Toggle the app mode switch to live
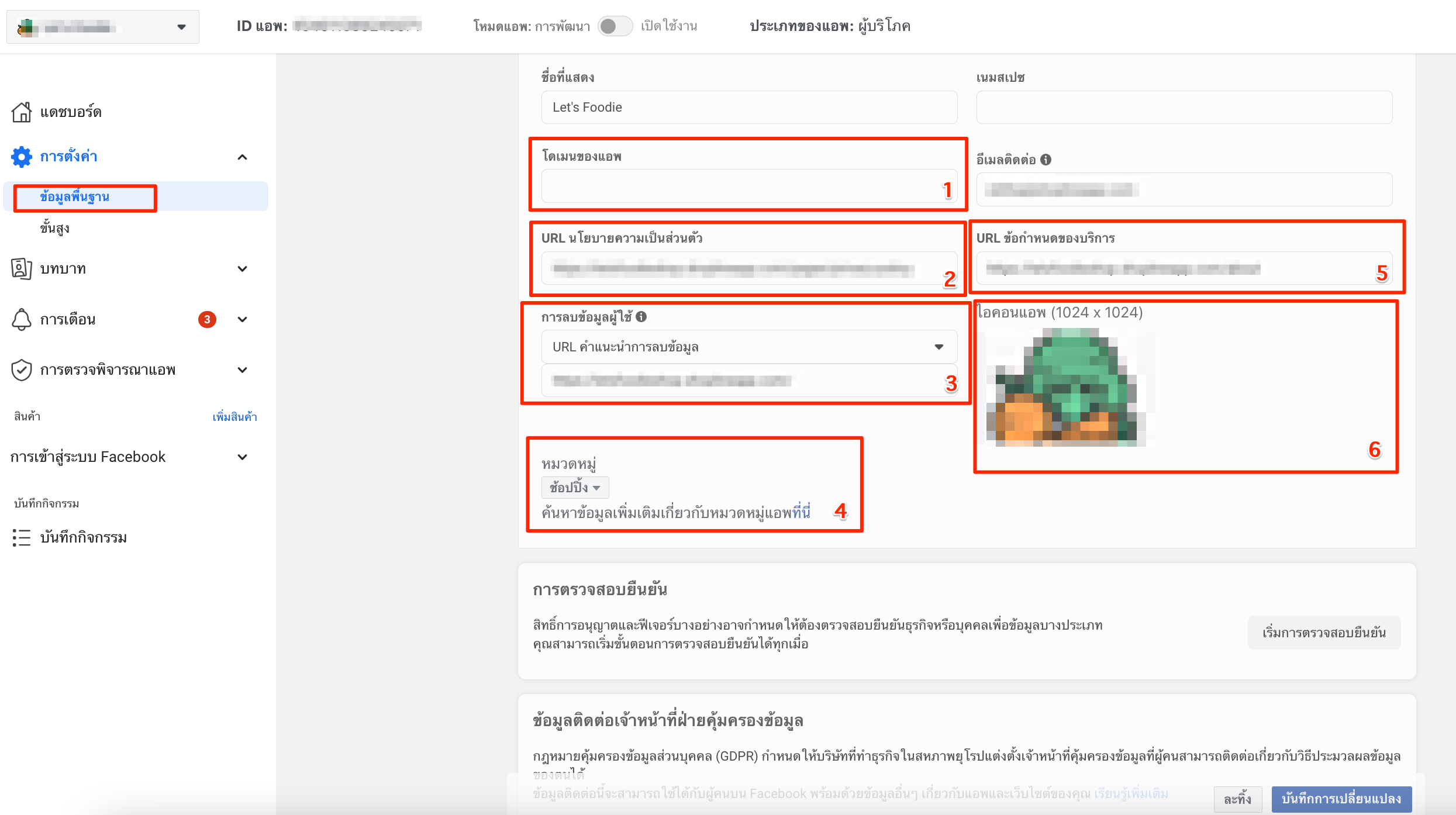The image size is (1456, 815). point(615,26)
